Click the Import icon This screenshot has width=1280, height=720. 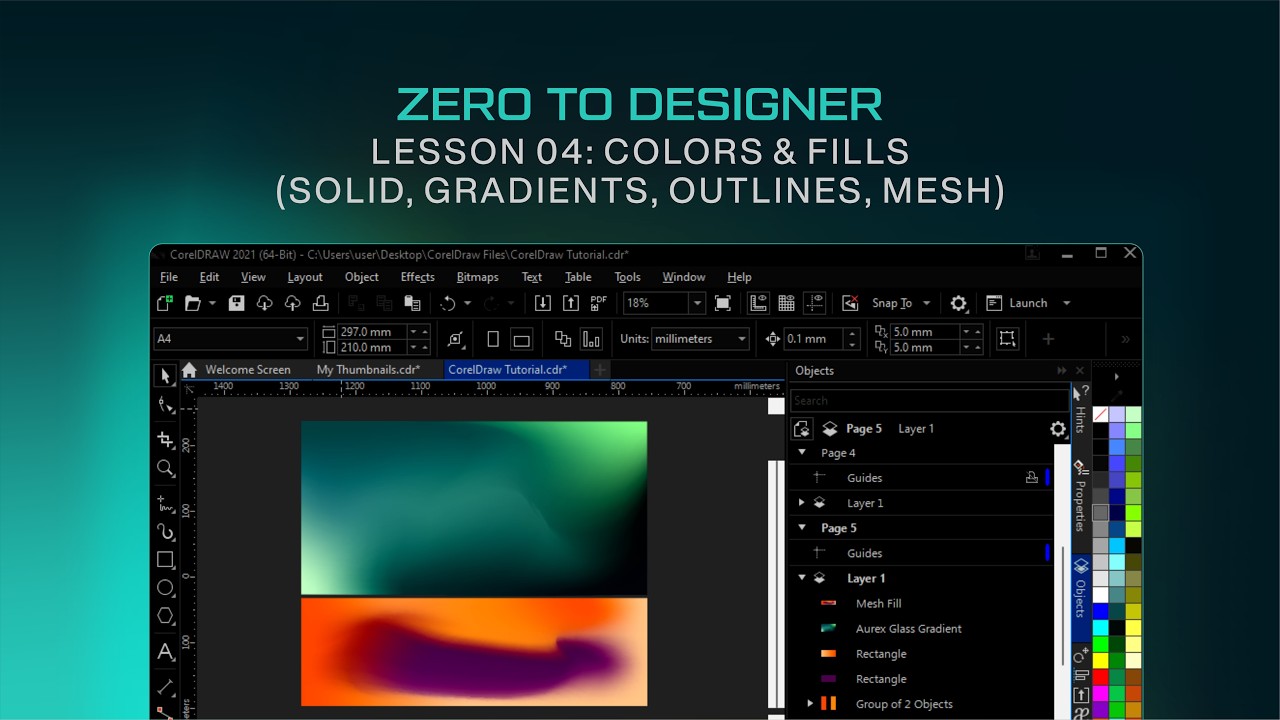(542, 303)
